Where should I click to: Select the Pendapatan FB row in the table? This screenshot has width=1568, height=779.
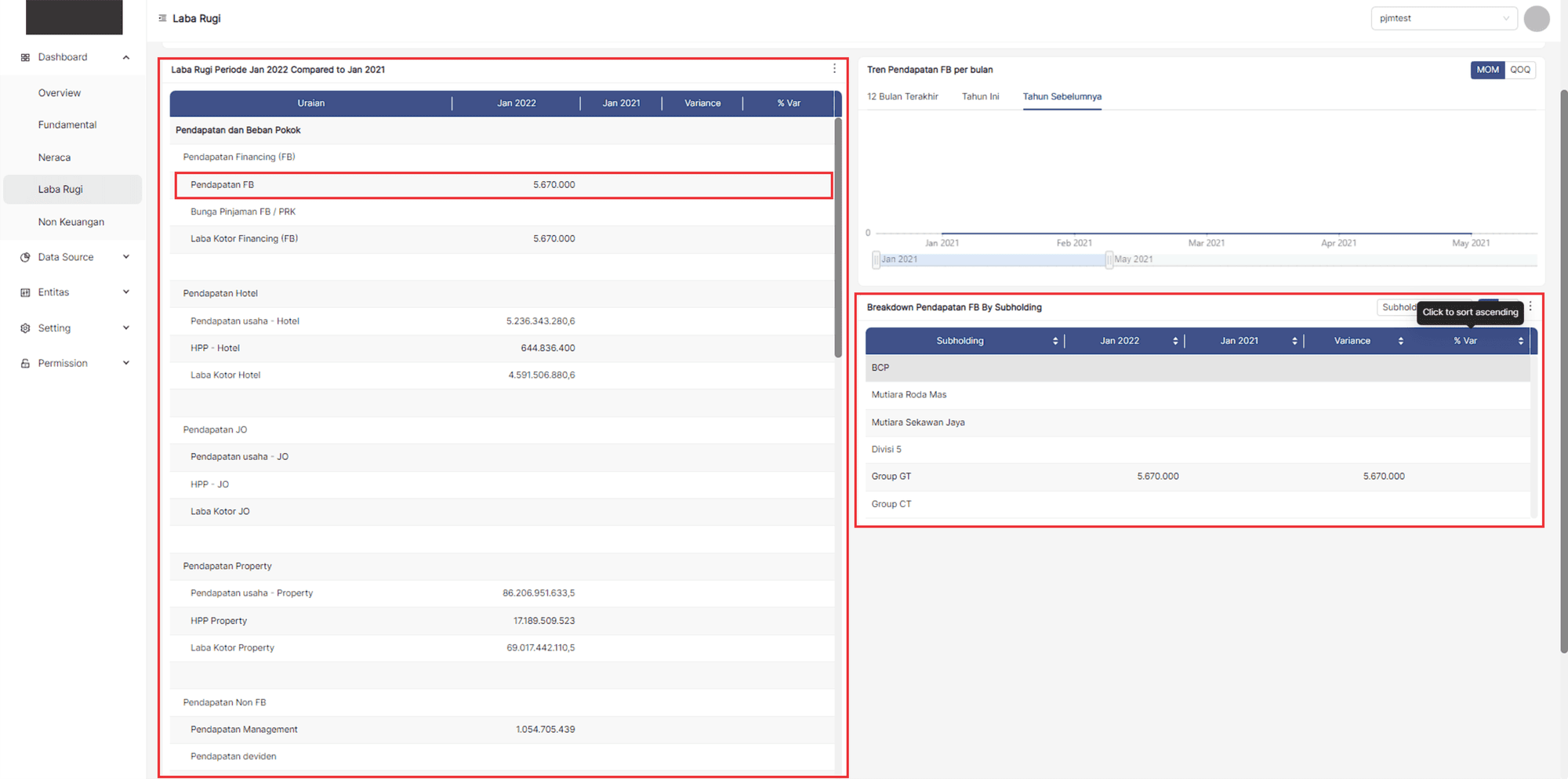pyautogui.click(x=503, y=185)
